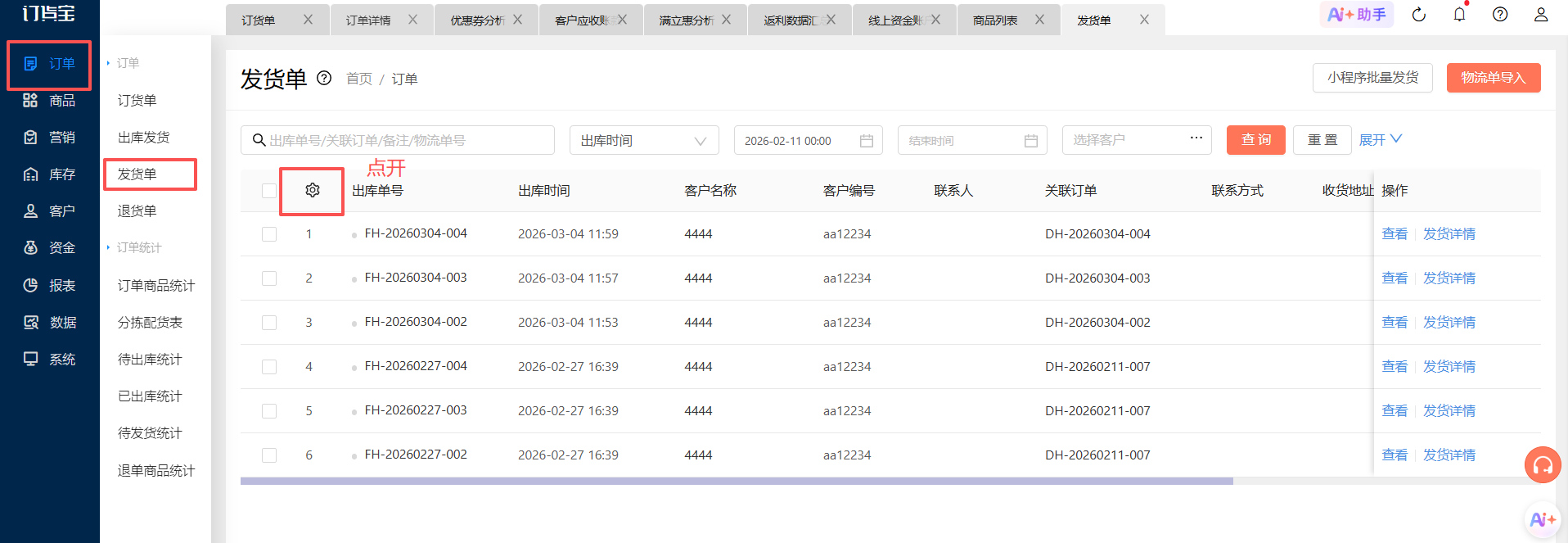The width and height of the screenshot is (1568, 543).
Task: Open 营销 module in left sidebar
Action: pyautogui.click(x=50, y=138)
